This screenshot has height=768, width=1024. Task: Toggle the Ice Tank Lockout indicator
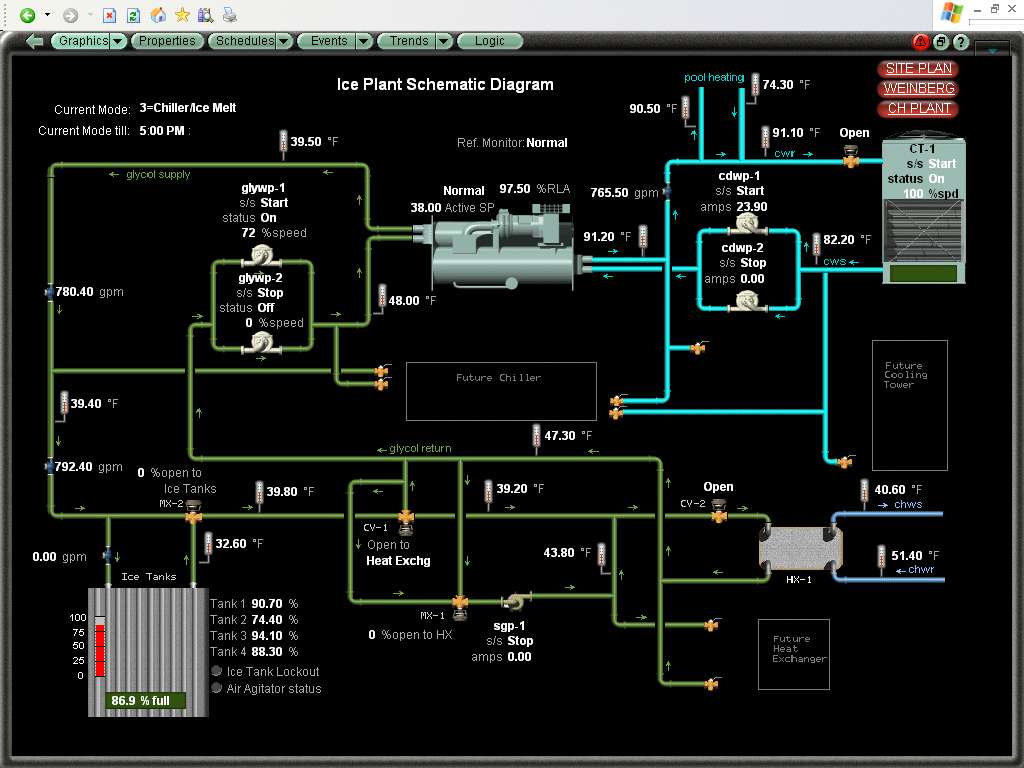[x=217, y=672]
